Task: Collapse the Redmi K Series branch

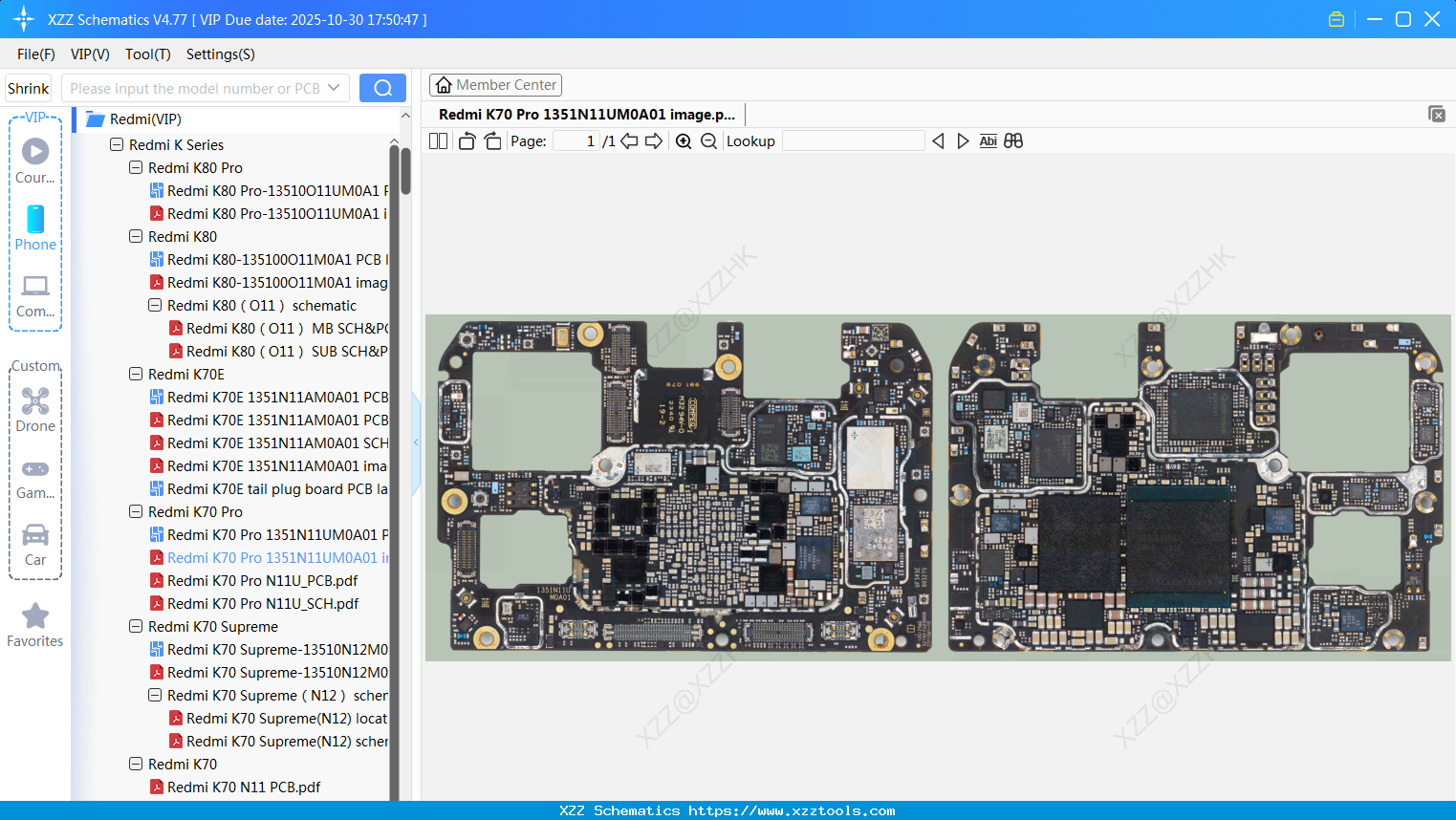Action: coord(116,144)
